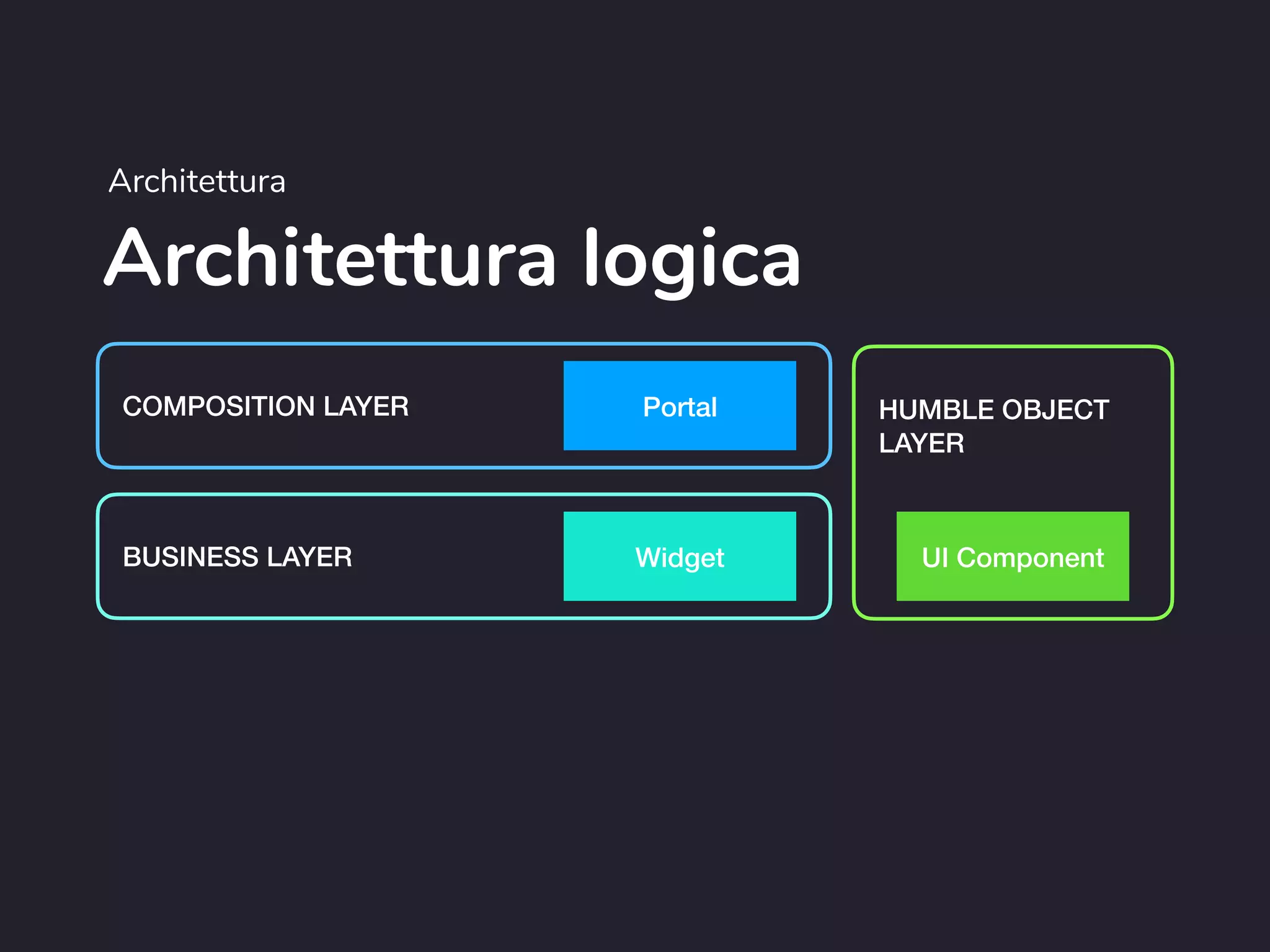This screenshot has height=952, width=1270.
Task: Click the word LAYER after BUSINESS
Action: pyautogui.click(x=309, y=557)
